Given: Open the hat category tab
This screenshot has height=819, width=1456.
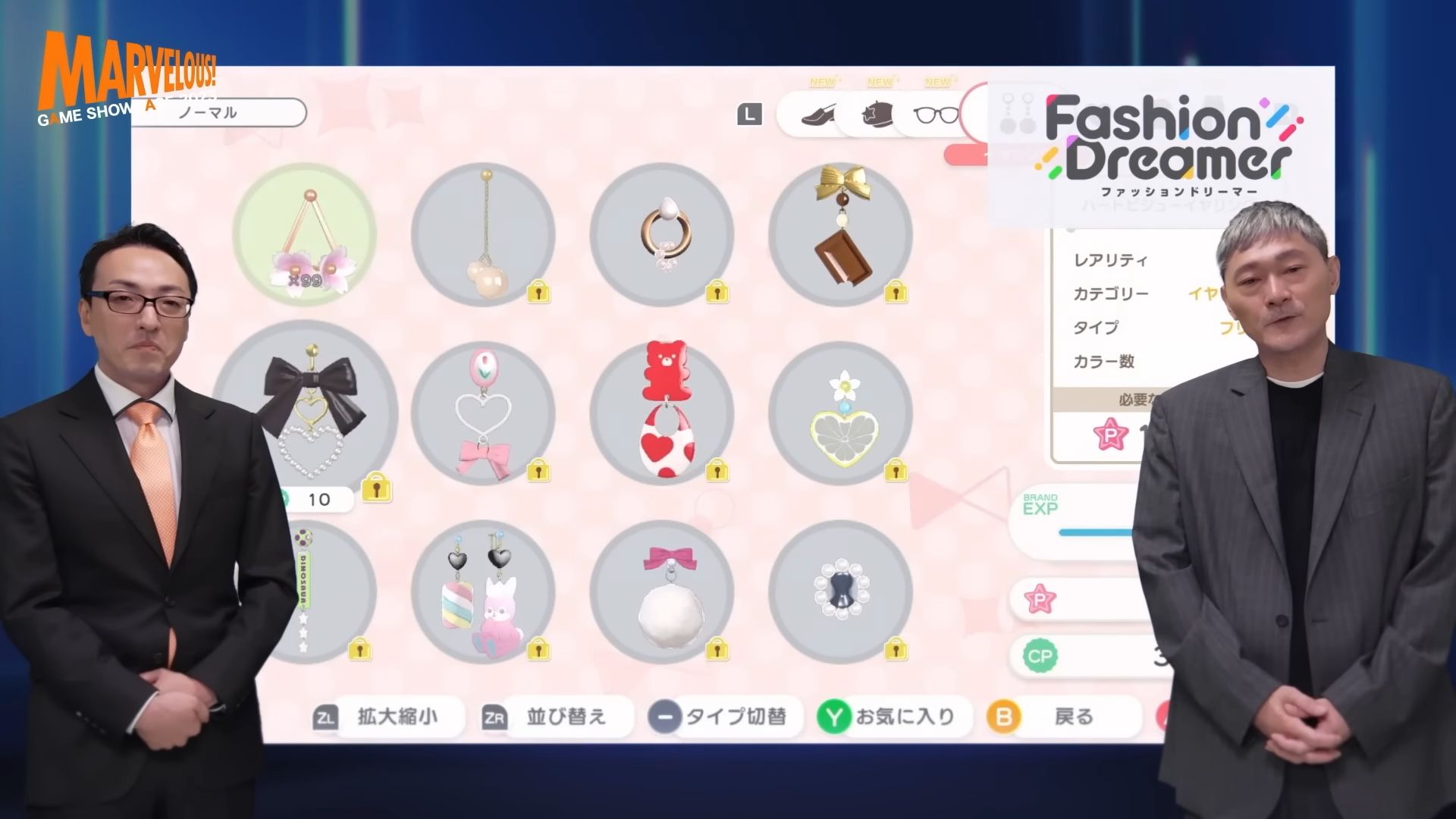Looking at the screenshot, I should (877, 115).
